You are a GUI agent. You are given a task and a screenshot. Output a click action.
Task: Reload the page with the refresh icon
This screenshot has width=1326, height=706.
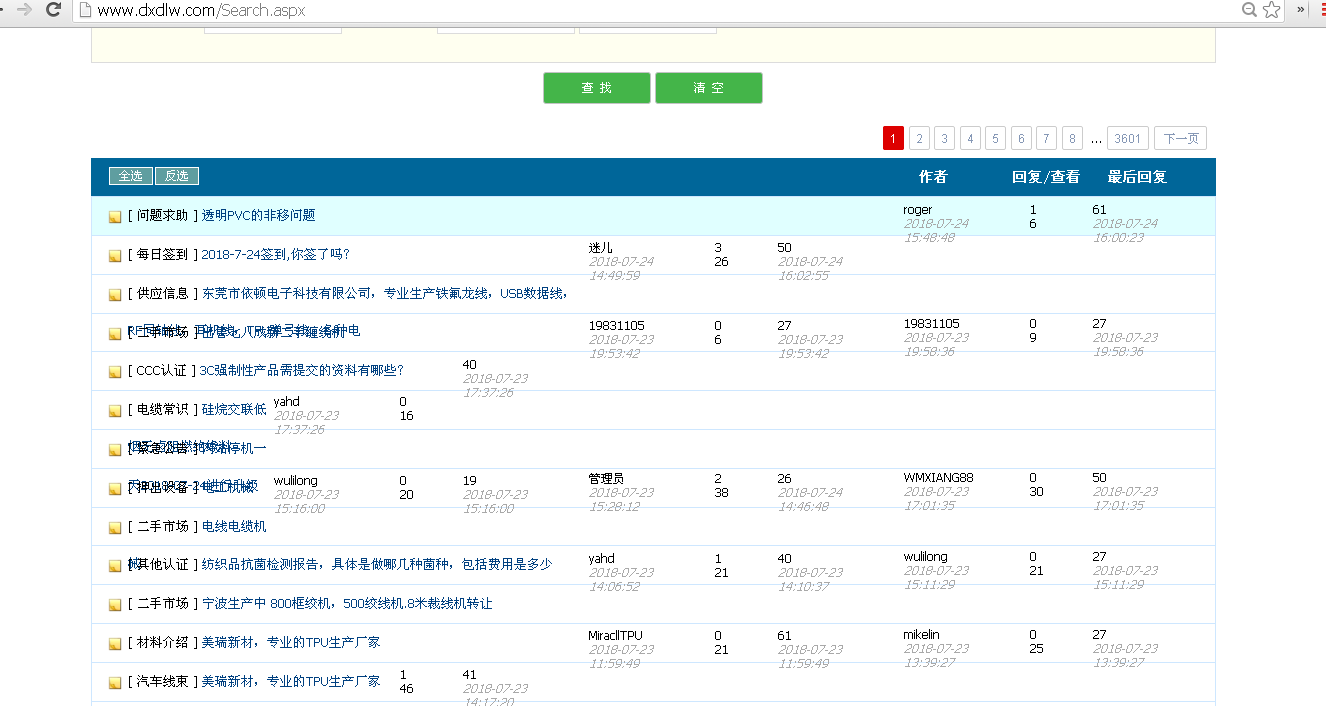[x=53, y=10]
